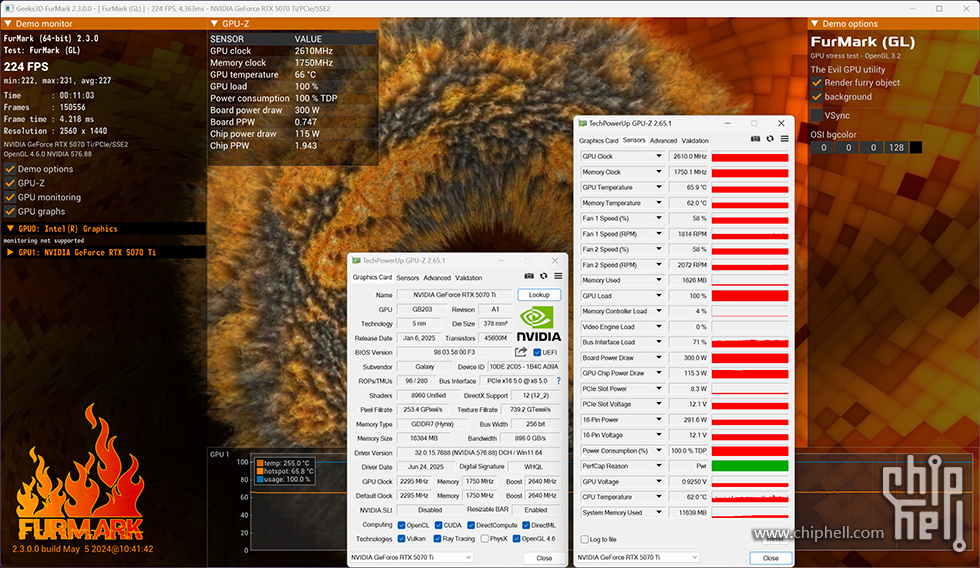
Task: Expand the GPU1 NVIDIA GeForce RTX 5070 Ti section
Action: 10,253
